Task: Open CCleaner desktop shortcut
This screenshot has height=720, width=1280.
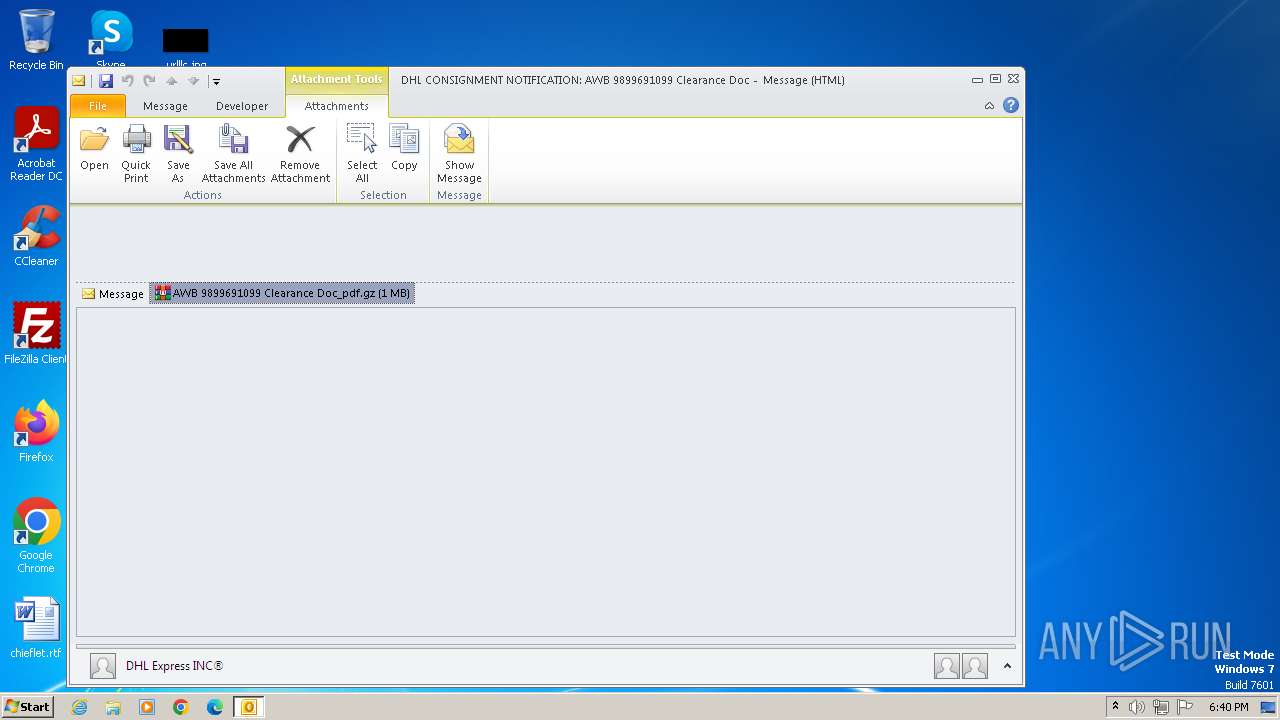Action: click(36, 236)
